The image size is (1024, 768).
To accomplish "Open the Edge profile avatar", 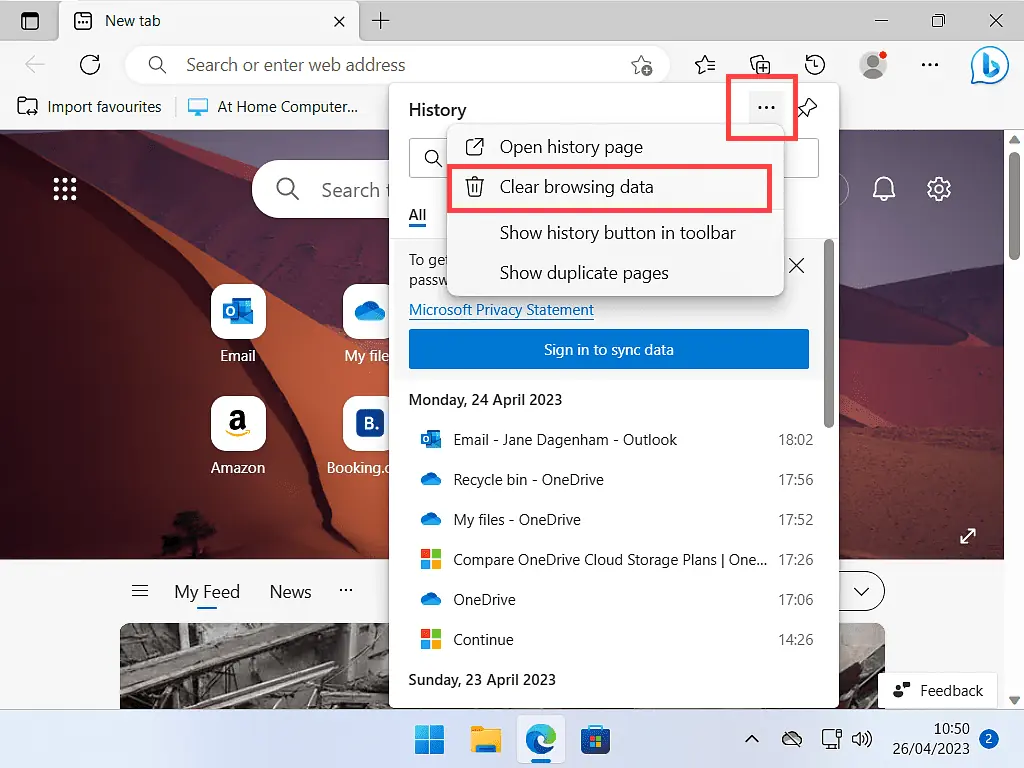I will pyautogui.click(x=872, y=64).
